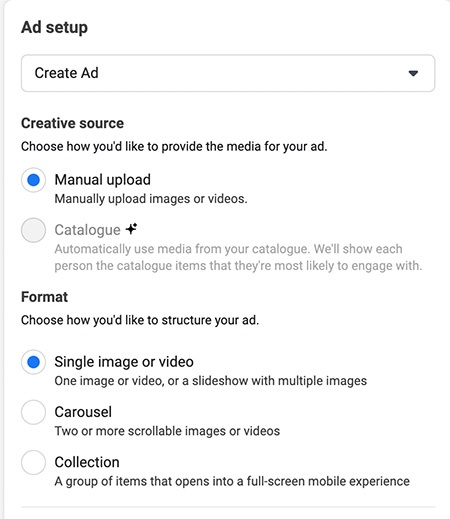Choose Single image or video format
The width and height of the screenshot is (450, 519).
pos(33,362)
